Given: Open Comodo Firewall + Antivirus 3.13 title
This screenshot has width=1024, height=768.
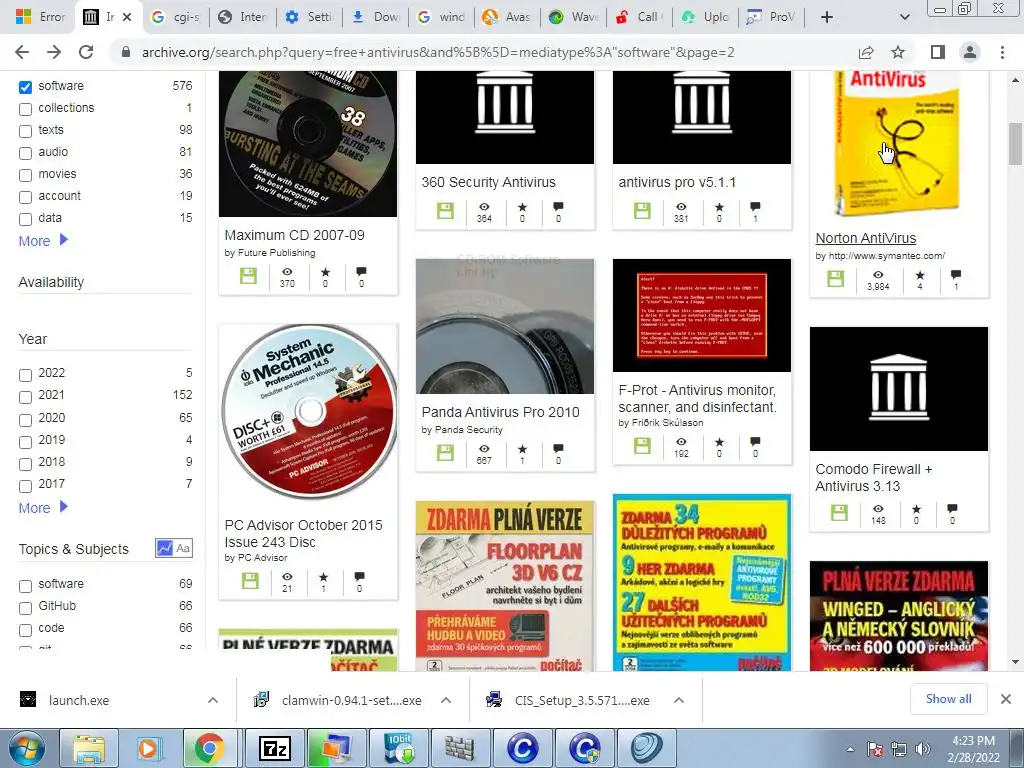Looking at the screenshot, I should 874,477.
